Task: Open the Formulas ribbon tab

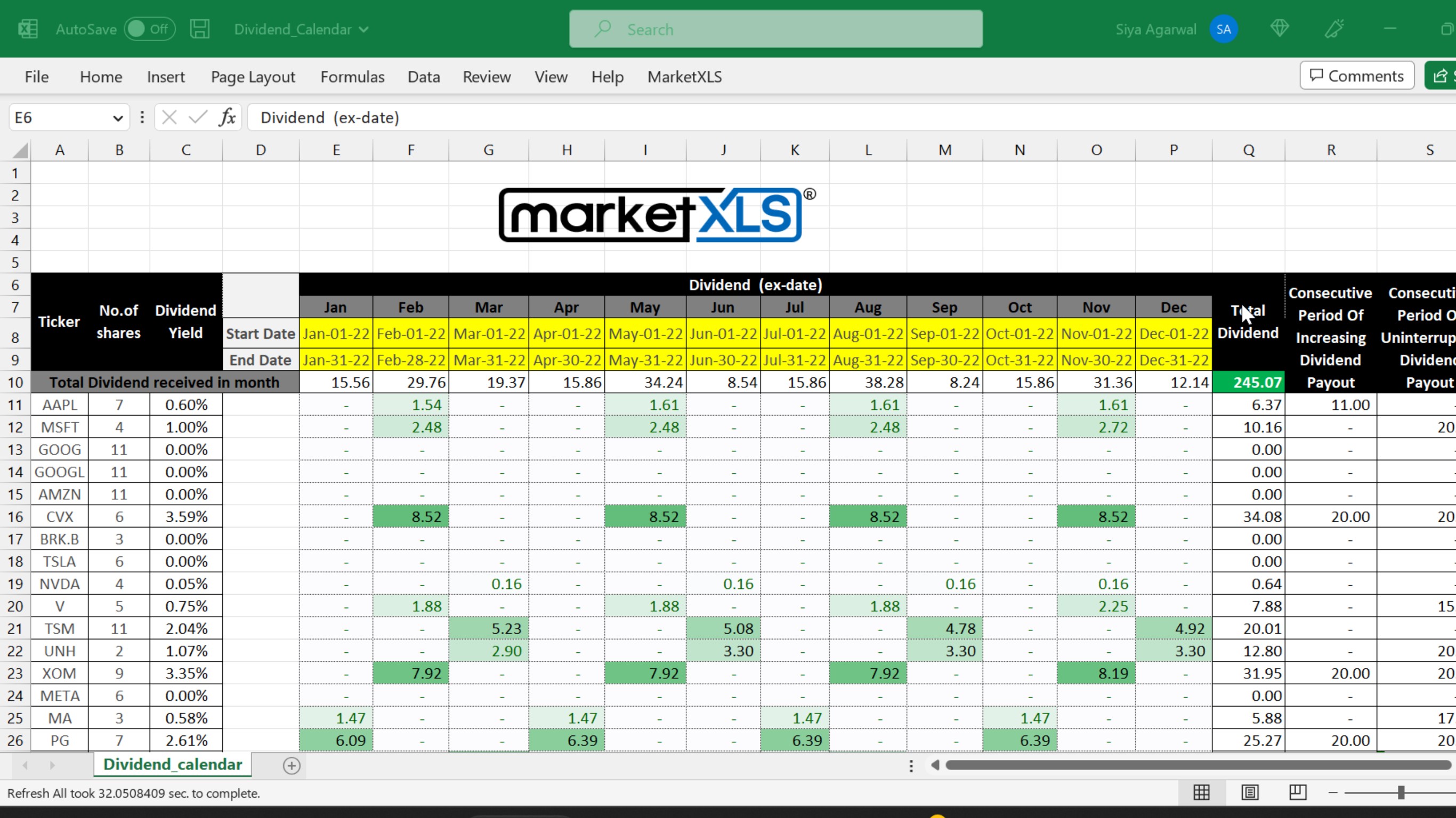Action: [x=352, y=77]
